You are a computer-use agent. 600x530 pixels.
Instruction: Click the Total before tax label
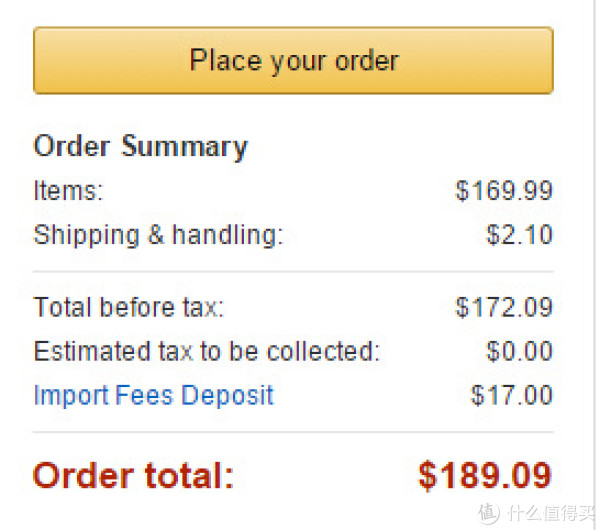(129, 307)
